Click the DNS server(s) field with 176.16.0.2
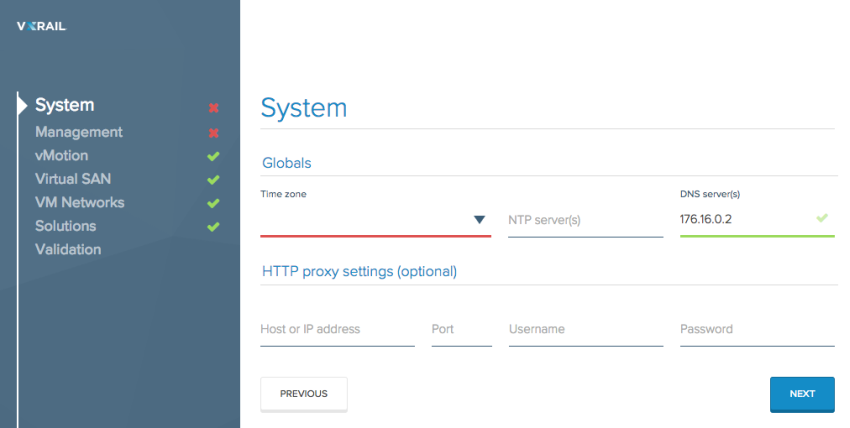The width and height of the screenshot is (850, 428). click(757, 219)
